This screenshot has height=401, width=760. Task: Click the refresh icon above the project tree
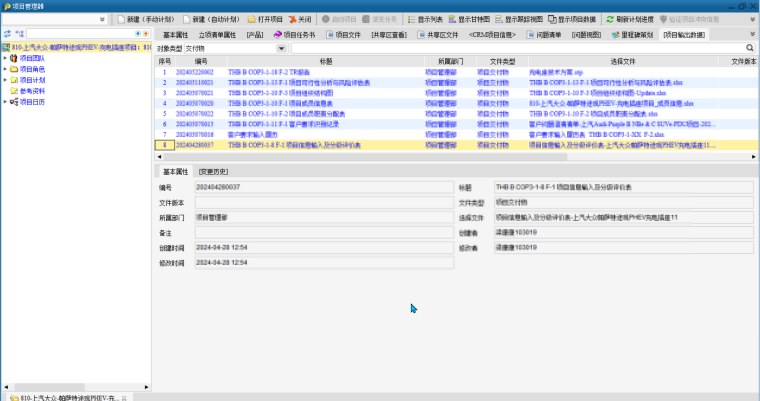click(x=7, y=34)
